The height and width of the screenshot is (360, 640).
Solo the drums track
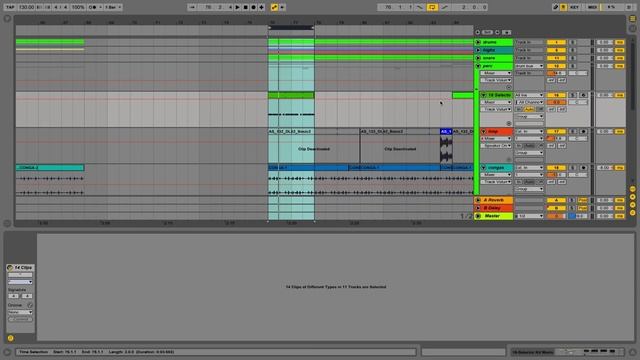(572, 42)
